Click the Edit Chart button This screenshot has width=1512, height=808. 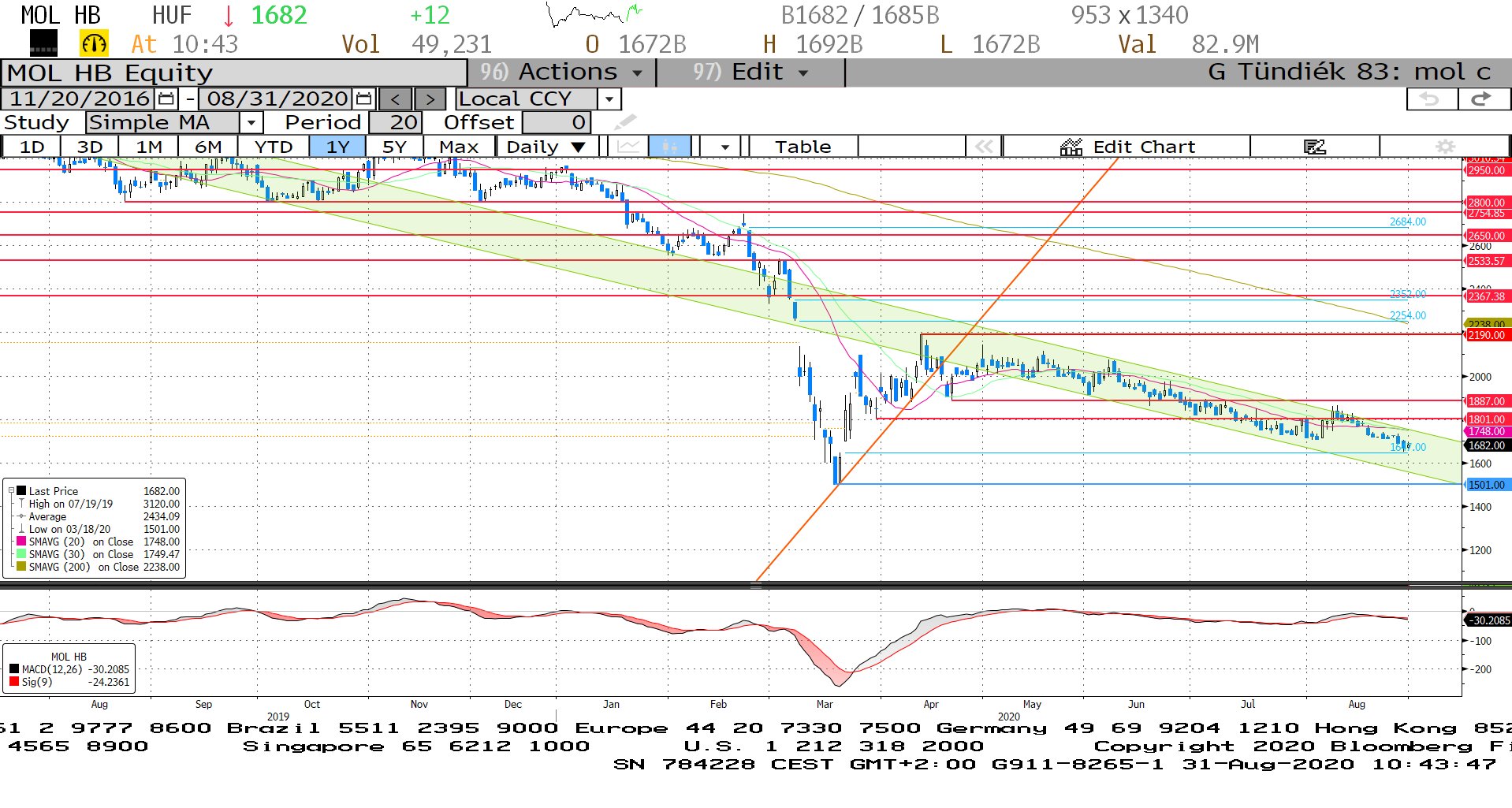1127,147
